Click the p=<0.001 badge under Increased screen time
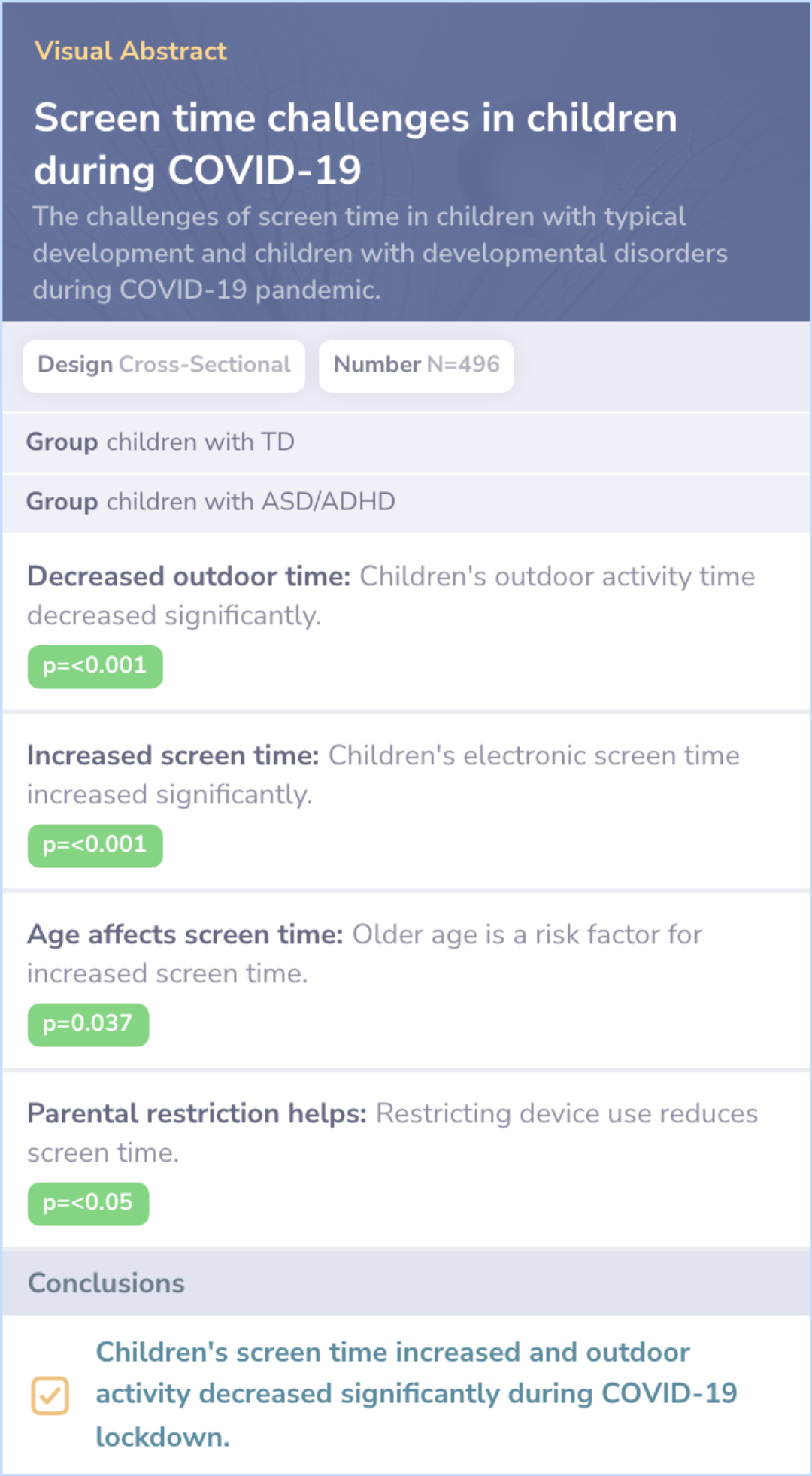This screenshot has height=1476, width=812. tap(95, 846)
